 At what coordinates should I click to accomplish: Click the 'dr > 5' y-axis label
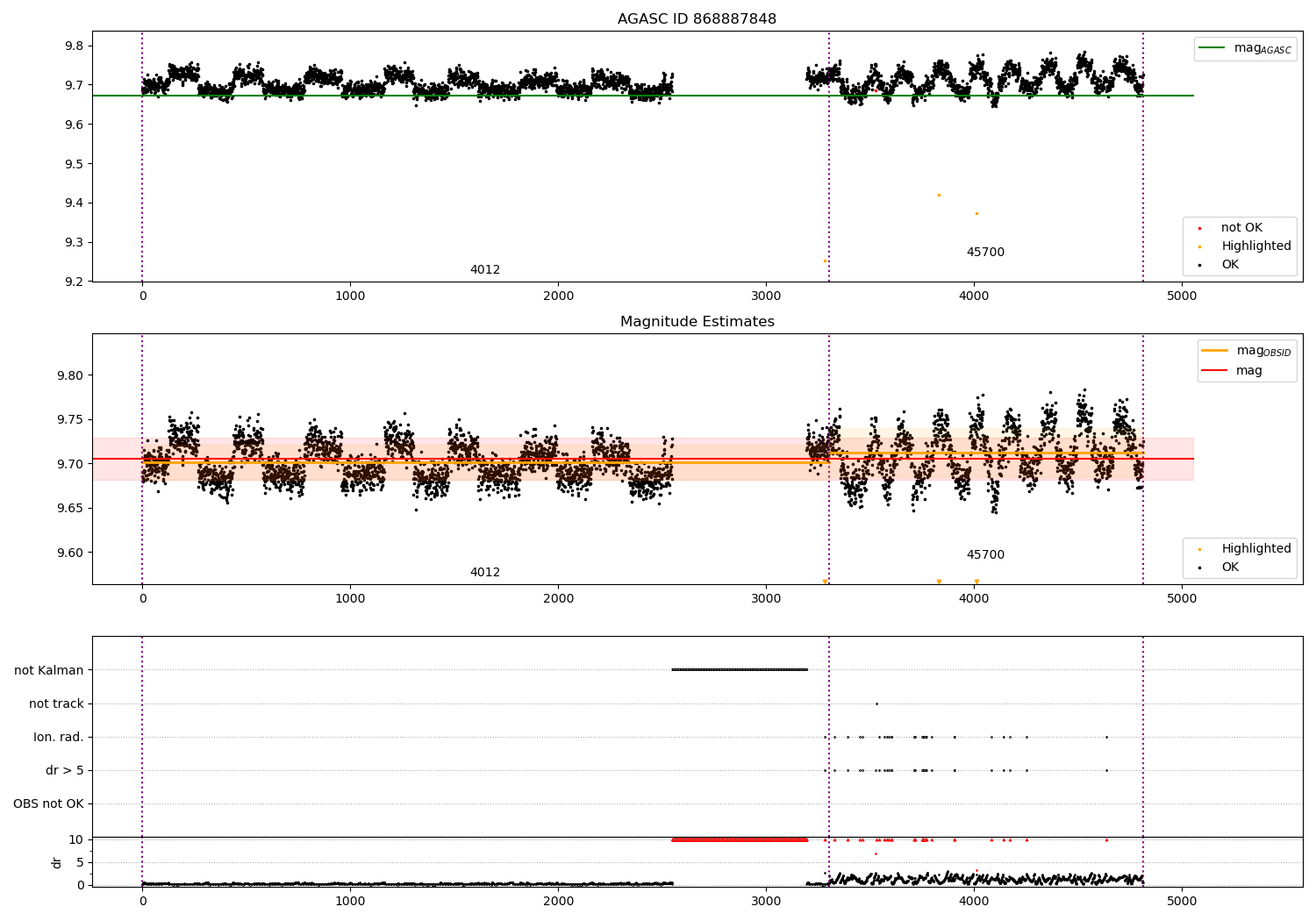65,770
